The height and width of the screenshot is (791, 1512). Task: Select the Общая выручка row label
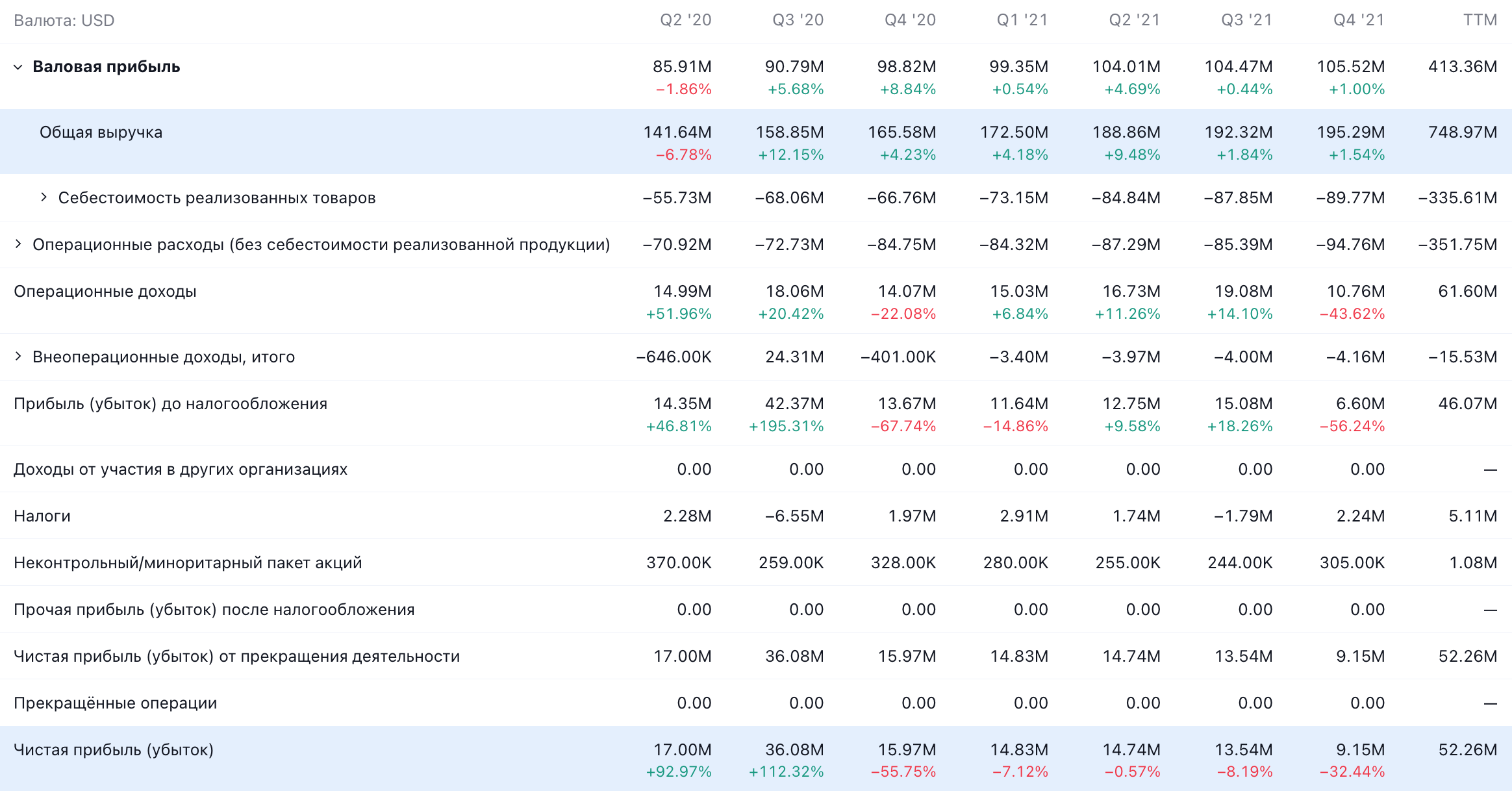click(101, 132)
